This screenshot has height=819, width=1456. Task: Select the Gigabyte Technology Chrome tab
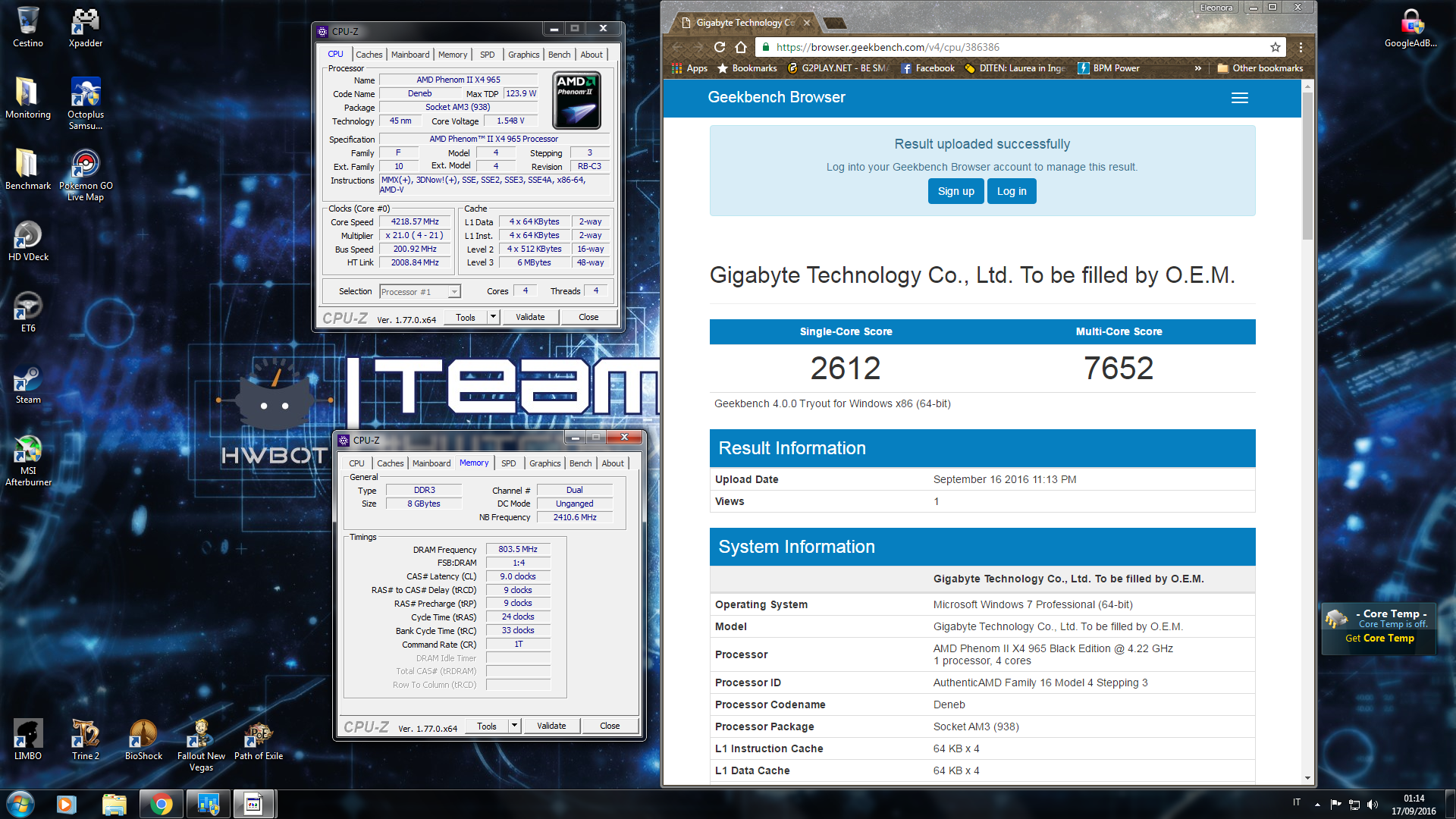click(745, 23)
